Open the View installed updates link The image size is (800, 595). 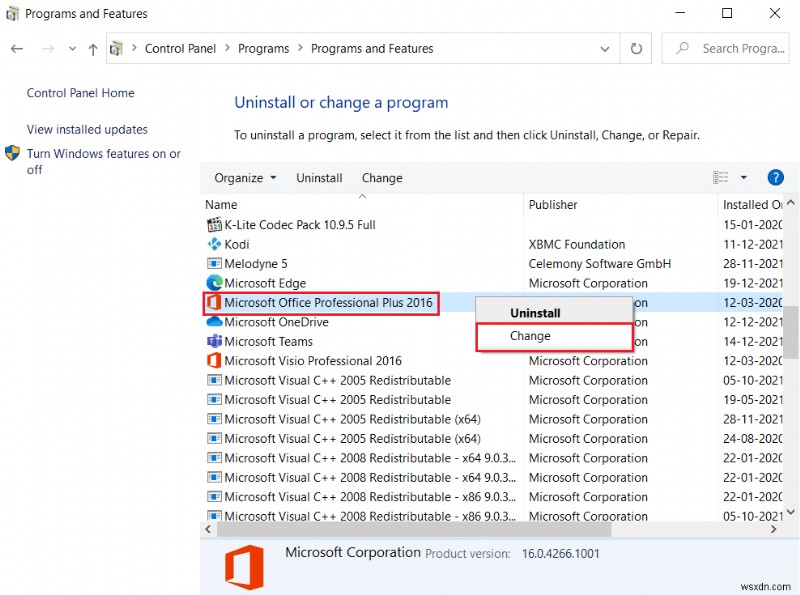(x=87, y=129)
